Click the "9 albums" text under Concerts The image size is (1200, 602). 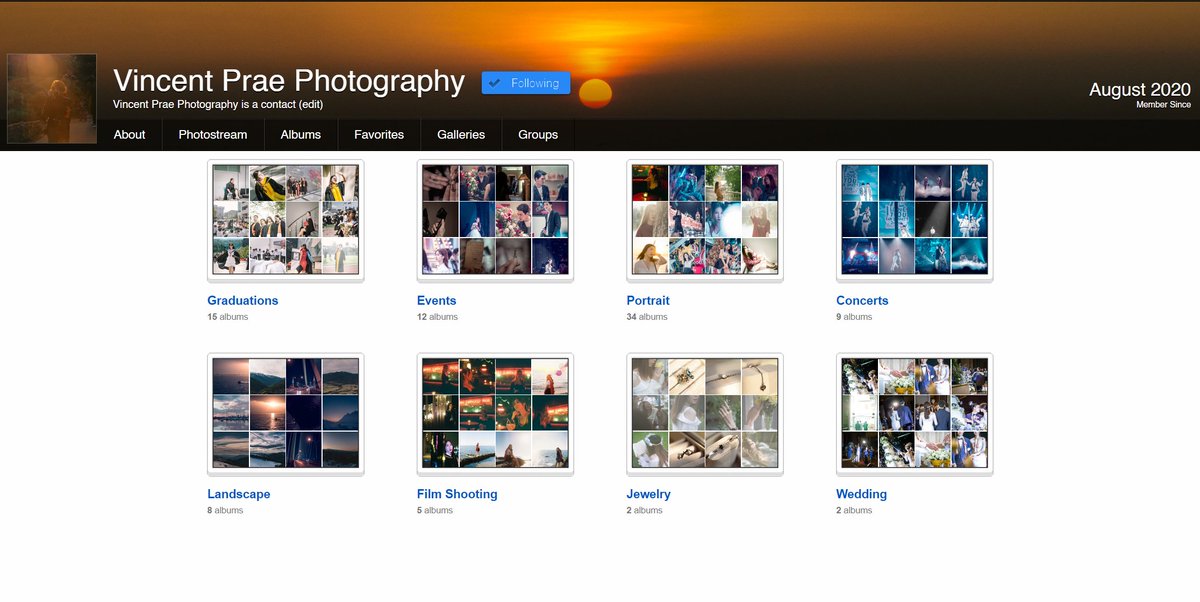coord(855,317)
